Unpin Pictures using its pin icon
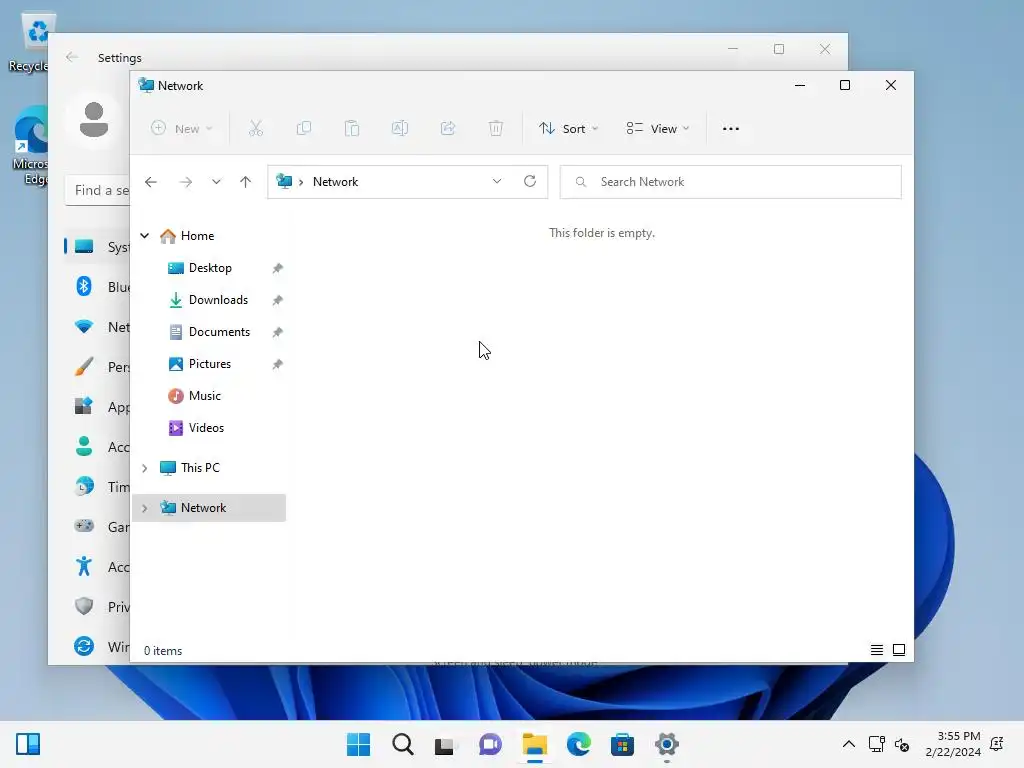The image size is (1024, 768). [x=278, y=364]
